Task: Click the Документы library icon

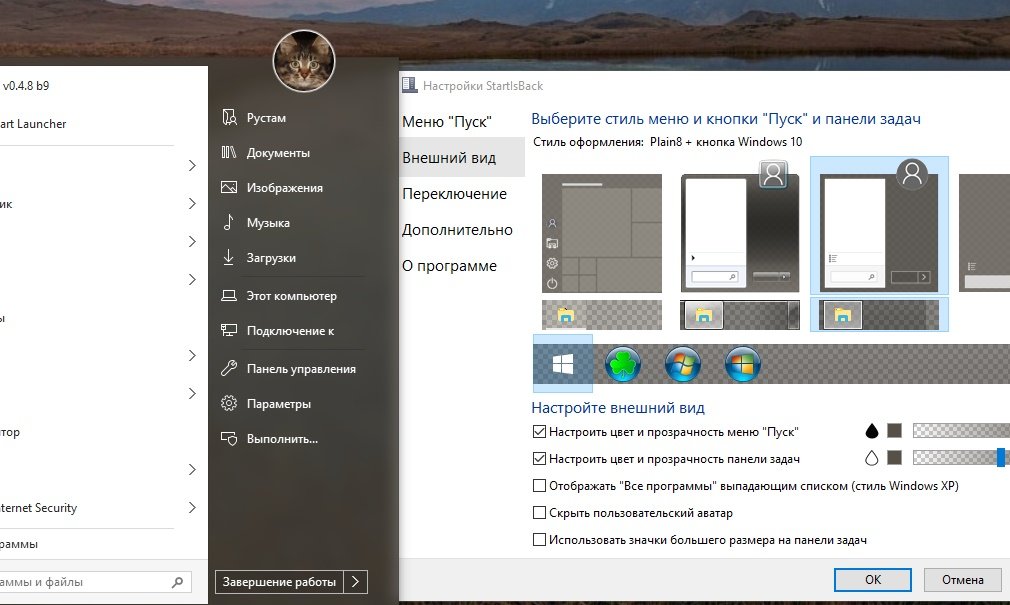Action: pos(229,152)
